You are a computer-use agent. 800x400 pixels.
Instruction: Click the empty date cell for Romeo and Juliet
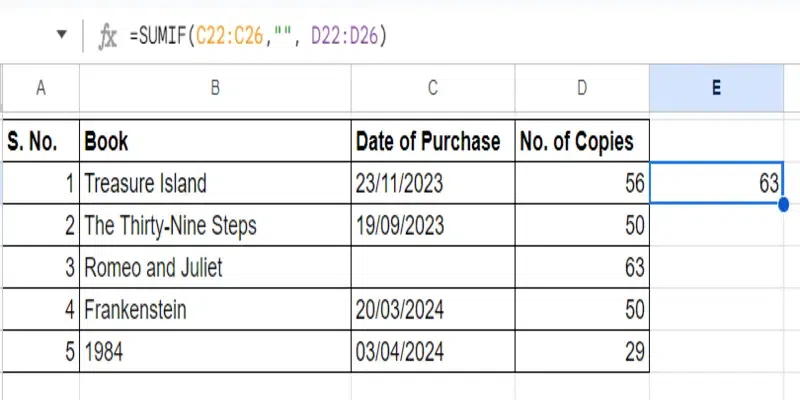click(431, 268)
